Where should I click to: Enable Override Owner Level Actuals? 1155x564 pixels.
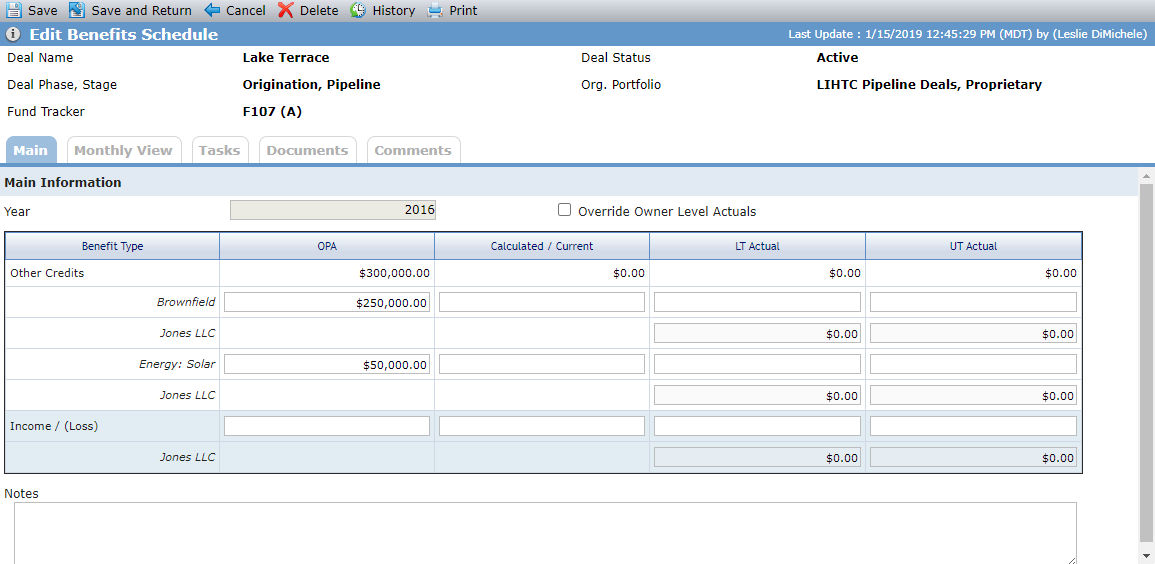(x=564, y=210)
